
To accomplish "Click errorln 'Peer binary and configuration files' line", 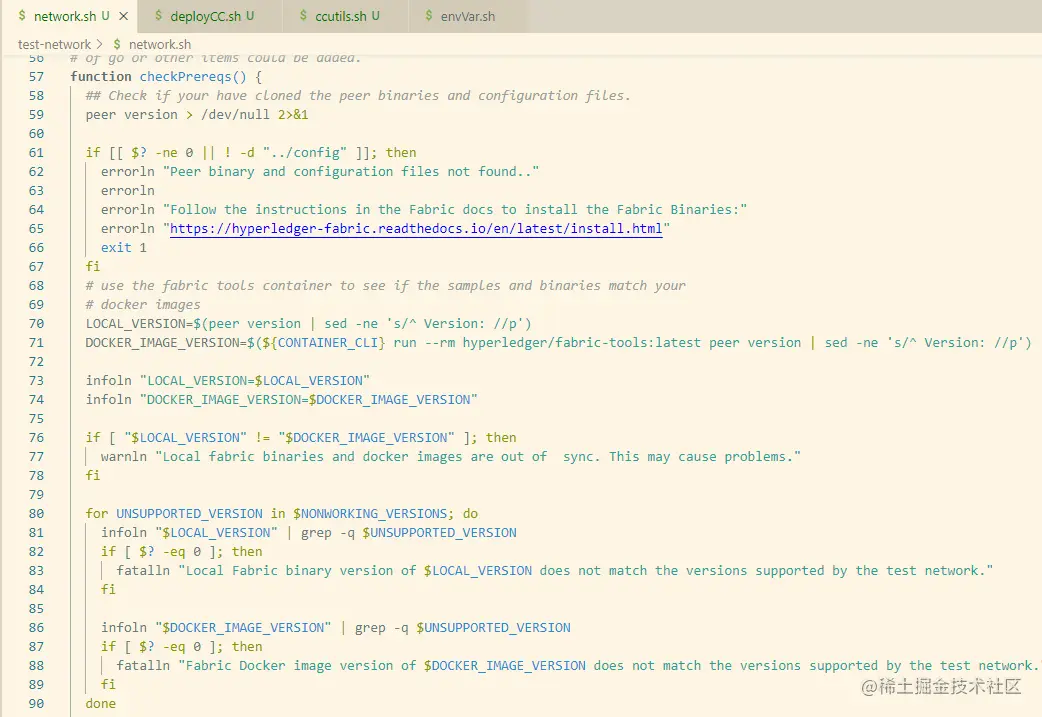I will point(320,172).
